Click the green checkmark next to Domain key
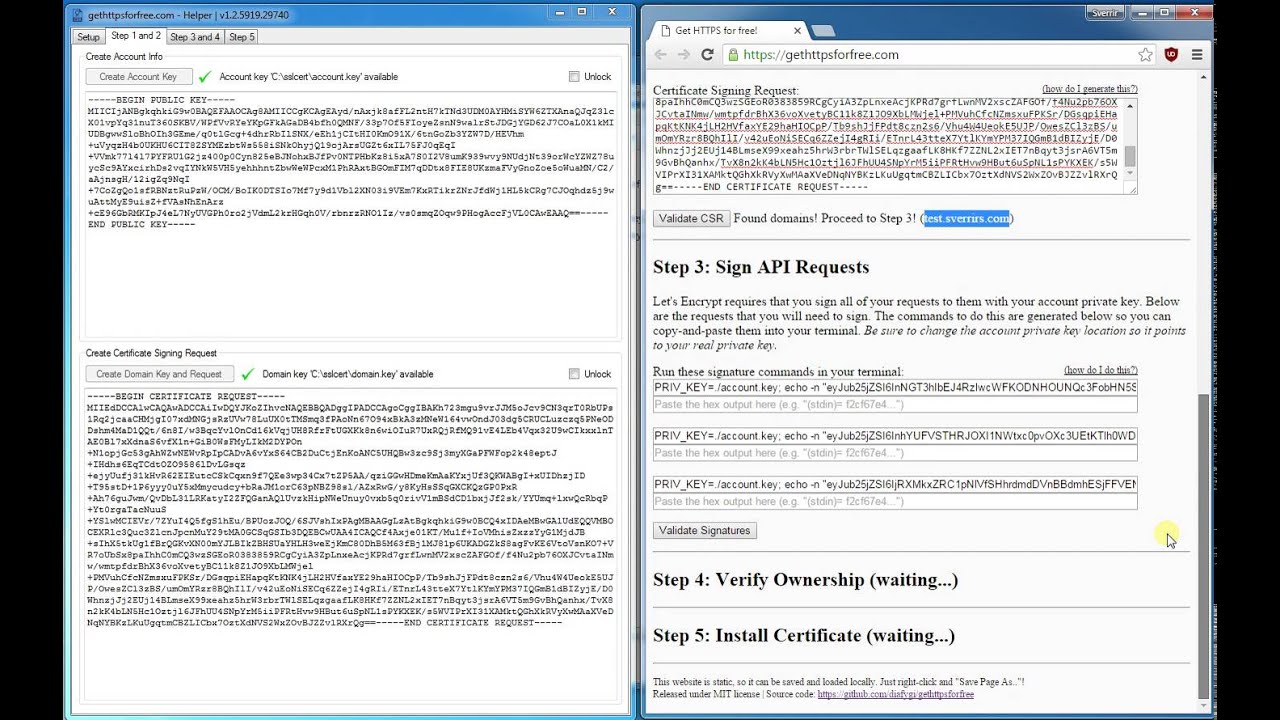 tap(248, 374)
